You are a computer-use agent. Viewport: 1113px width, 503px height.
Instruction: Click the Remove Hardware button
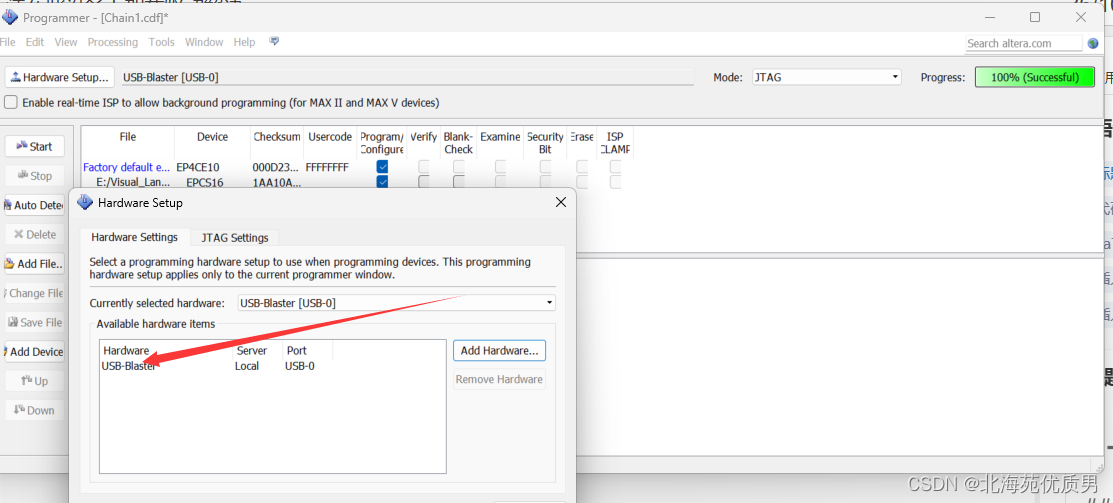point(499,379)
